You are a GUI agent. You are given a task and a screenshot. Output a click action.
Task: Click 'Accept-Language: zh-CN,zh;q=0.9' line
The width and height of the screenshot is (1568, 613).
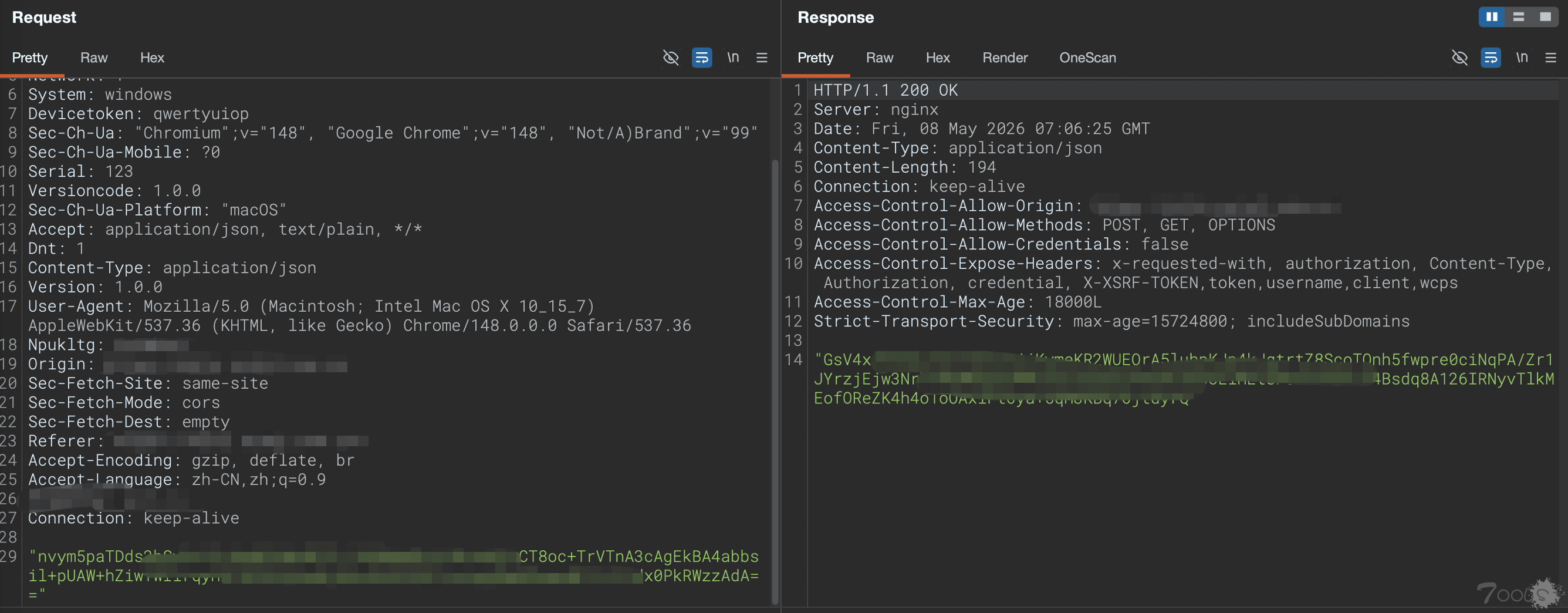click(x=177, y=480)
